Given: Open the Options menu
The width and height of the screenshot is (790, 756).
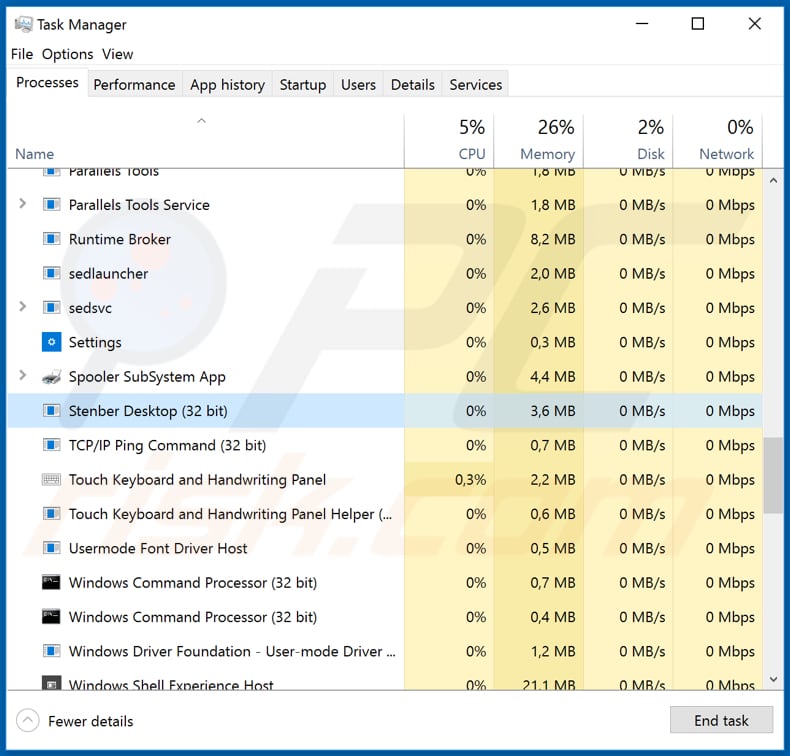Looking at the screenshot, I should (68, 54).
